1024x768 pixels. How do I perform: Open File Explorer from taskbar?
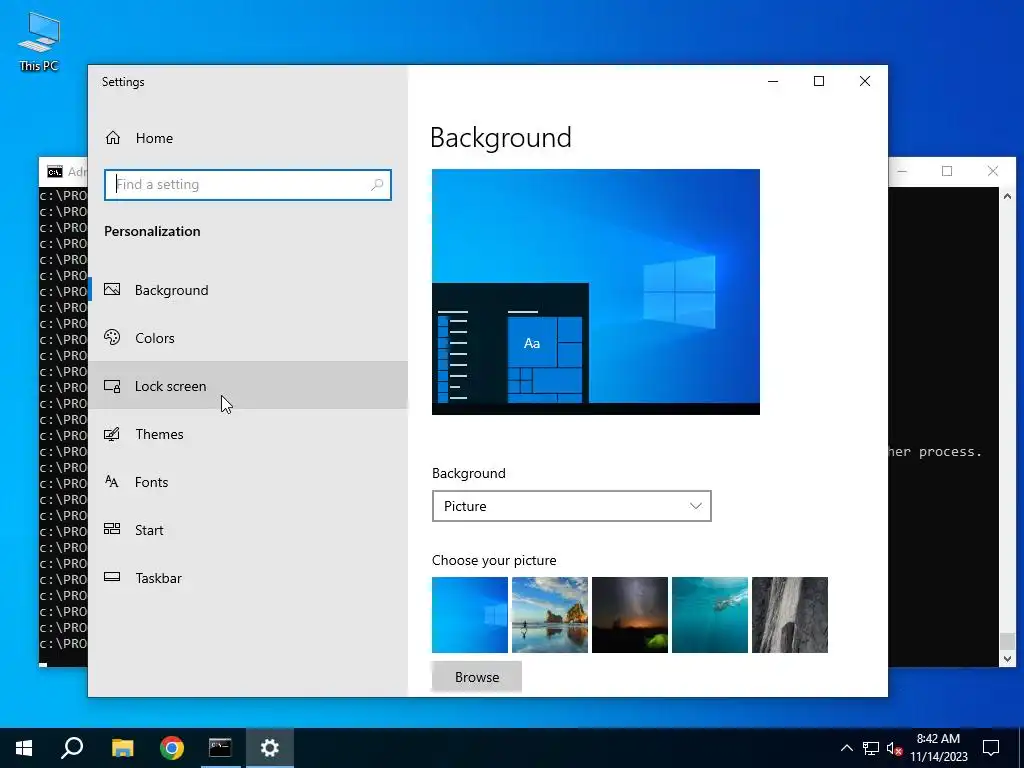(122, 748)
